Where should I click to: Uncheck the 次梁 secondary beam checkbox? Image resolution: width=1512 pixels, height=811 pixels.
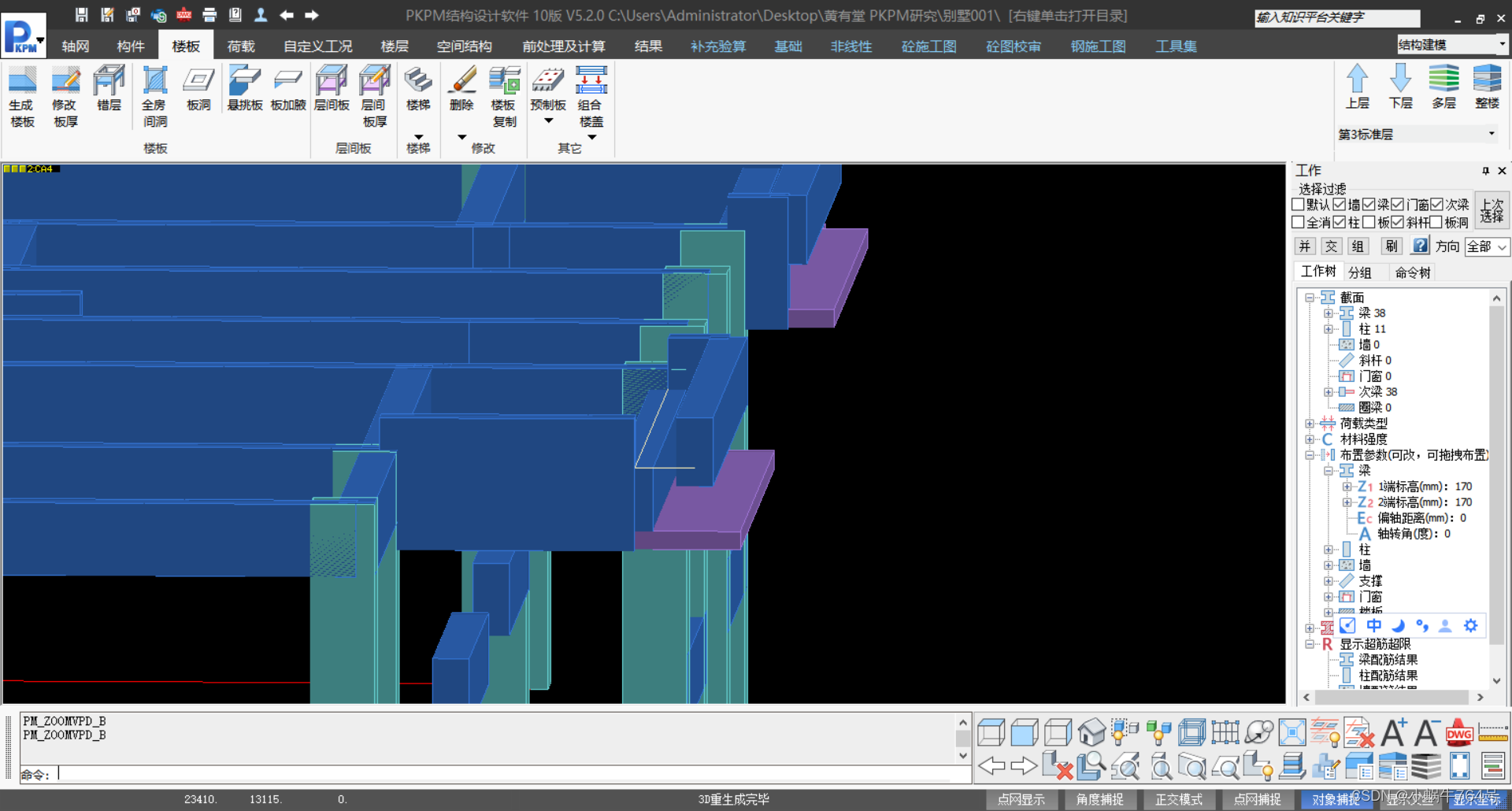[1437, 205]
